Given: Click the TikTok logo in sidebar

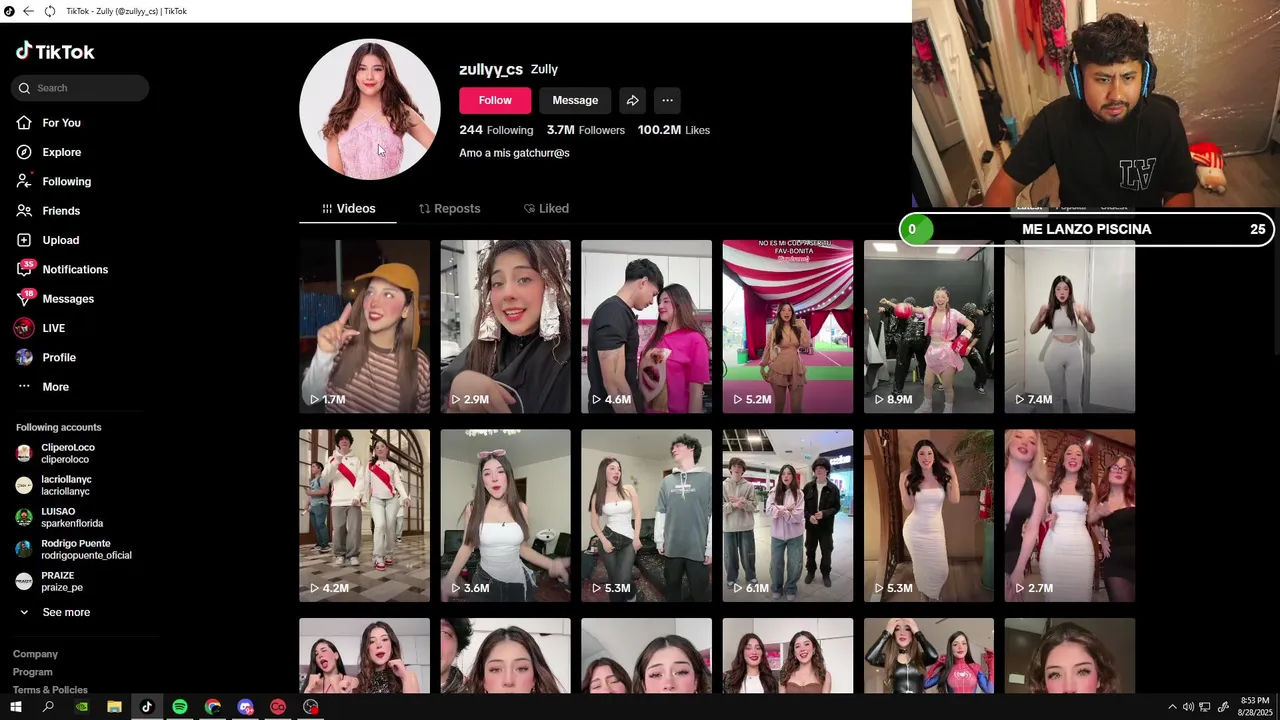Looking at the screenshot, I should 55,51.
